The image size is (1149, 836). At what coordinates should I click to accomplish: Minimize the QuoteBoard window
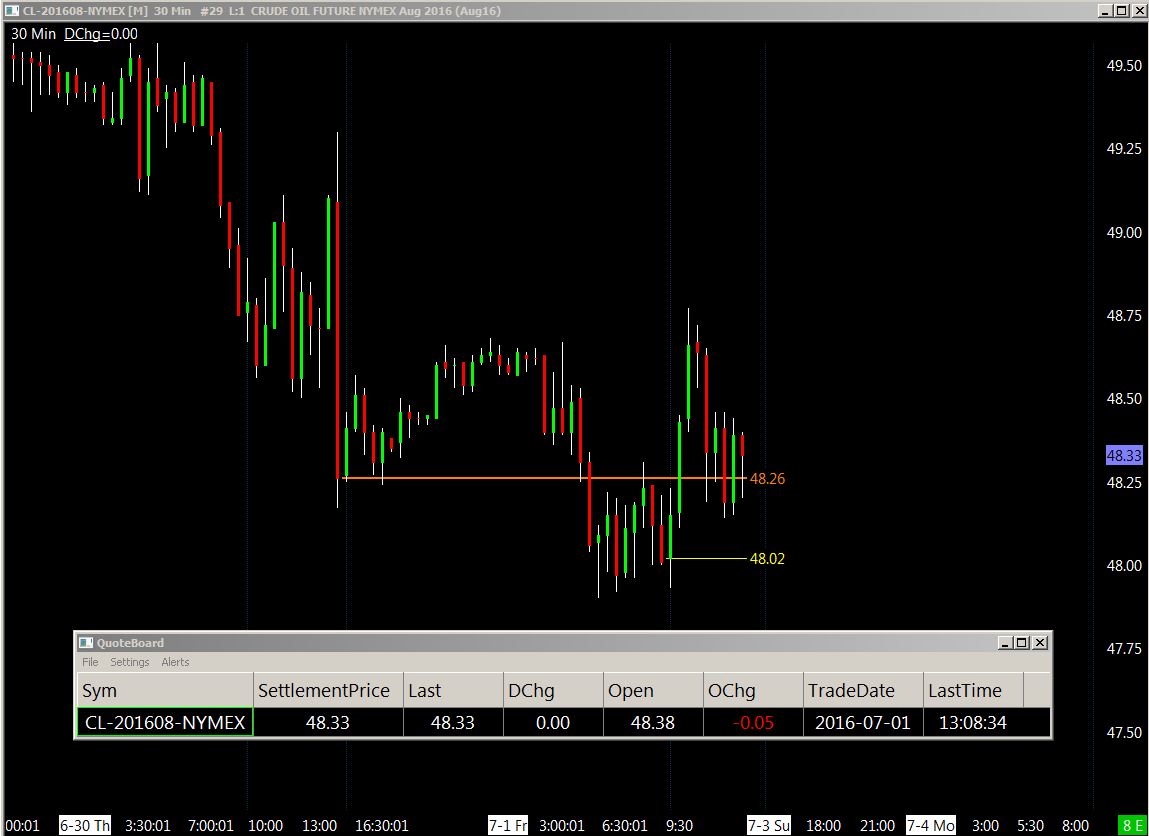pyautogui.click(x=1006, y=643)
